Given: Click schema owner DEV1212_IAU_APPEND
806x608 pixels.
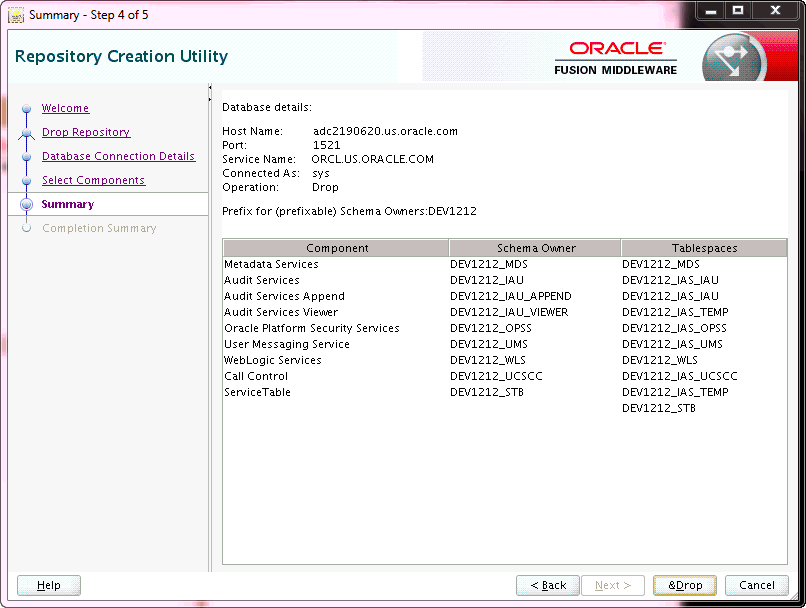Looking at the screenshot, I should [x=510, y=296].
